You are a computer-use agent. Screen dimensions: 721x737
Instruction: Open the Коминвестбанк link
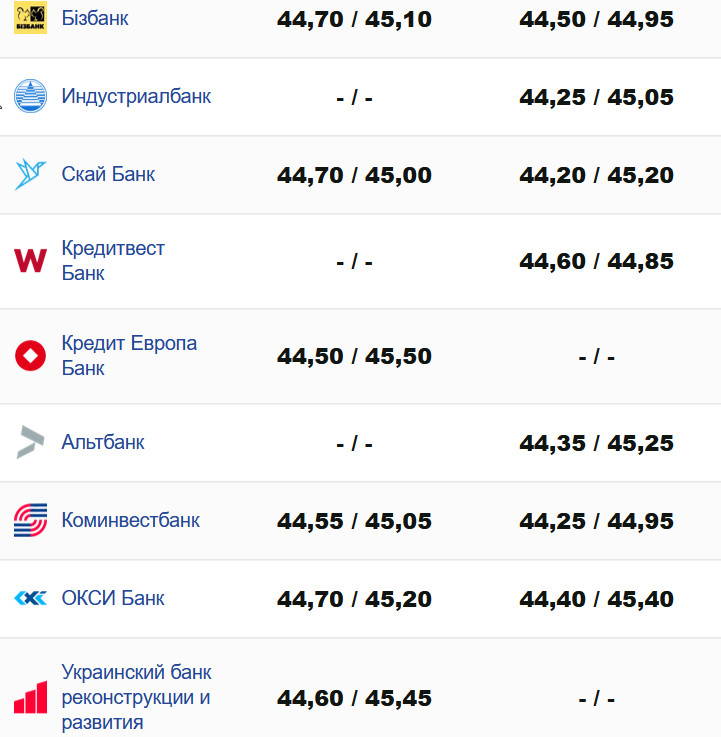point(130,520)
